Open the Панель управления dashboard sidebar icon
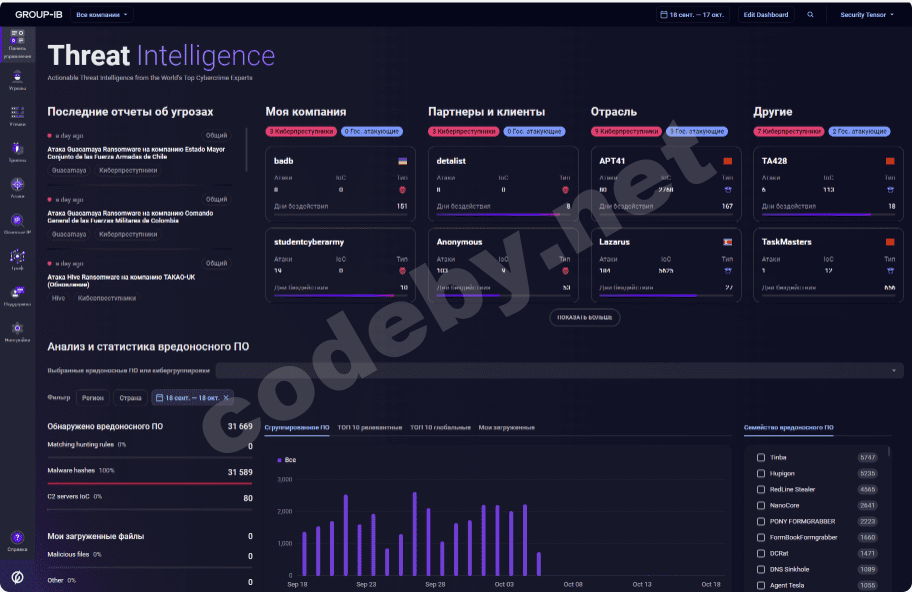912x592 pixels. coord(17,44)
